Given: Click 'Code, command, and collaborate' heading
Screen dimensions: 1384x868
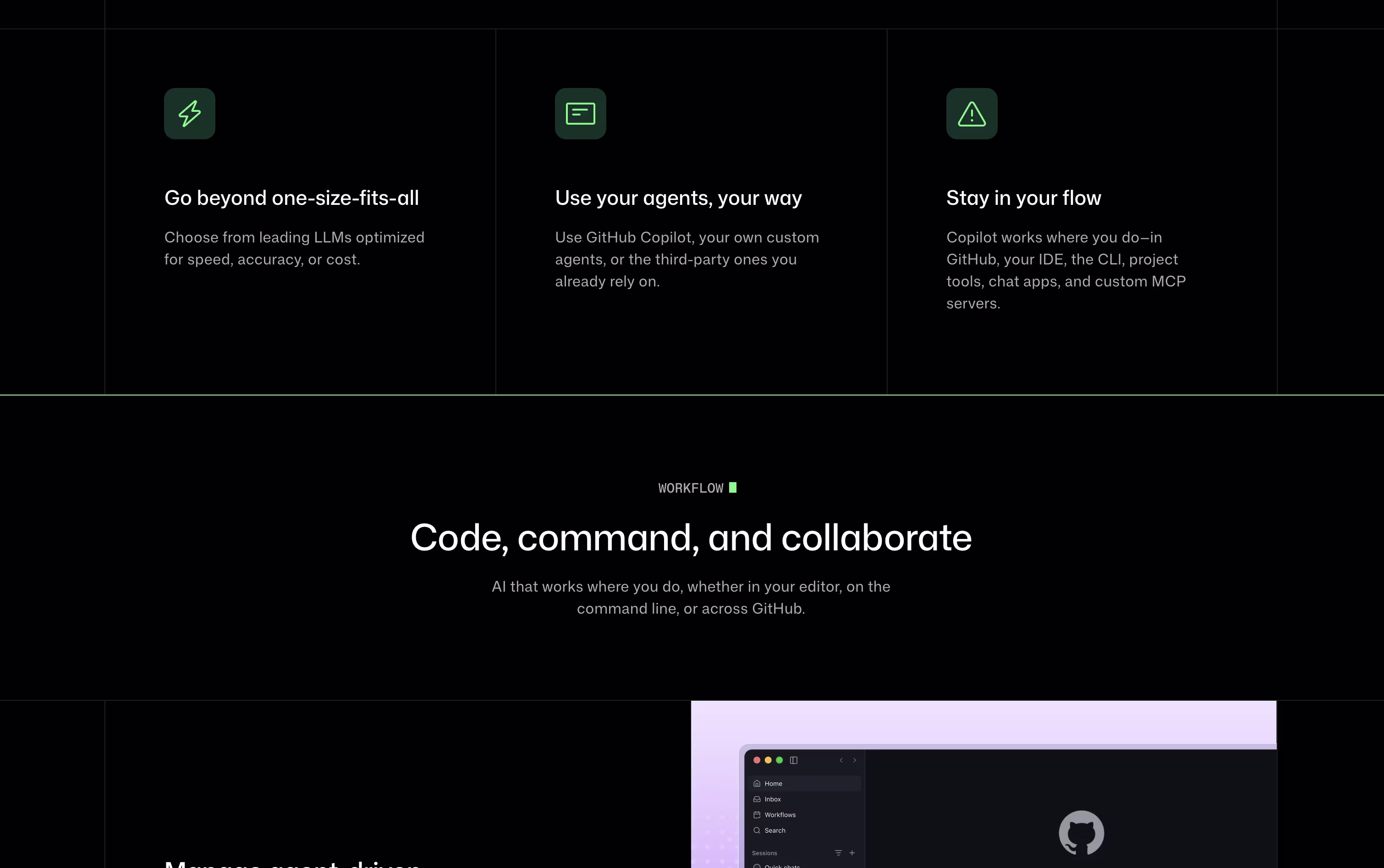Looking at the screenshot, I should tap(691, 538).
